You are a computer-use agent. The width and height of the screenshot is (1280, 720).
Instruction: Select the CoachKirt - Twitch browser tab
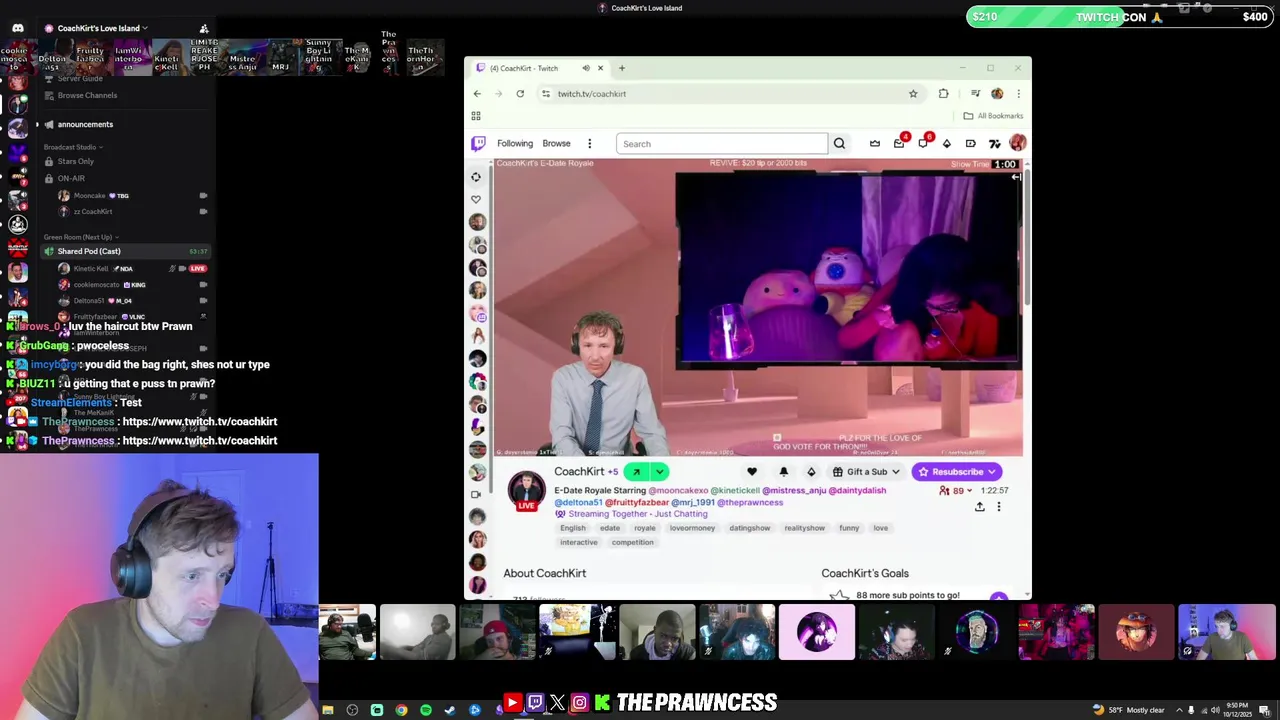coord(538,68)
